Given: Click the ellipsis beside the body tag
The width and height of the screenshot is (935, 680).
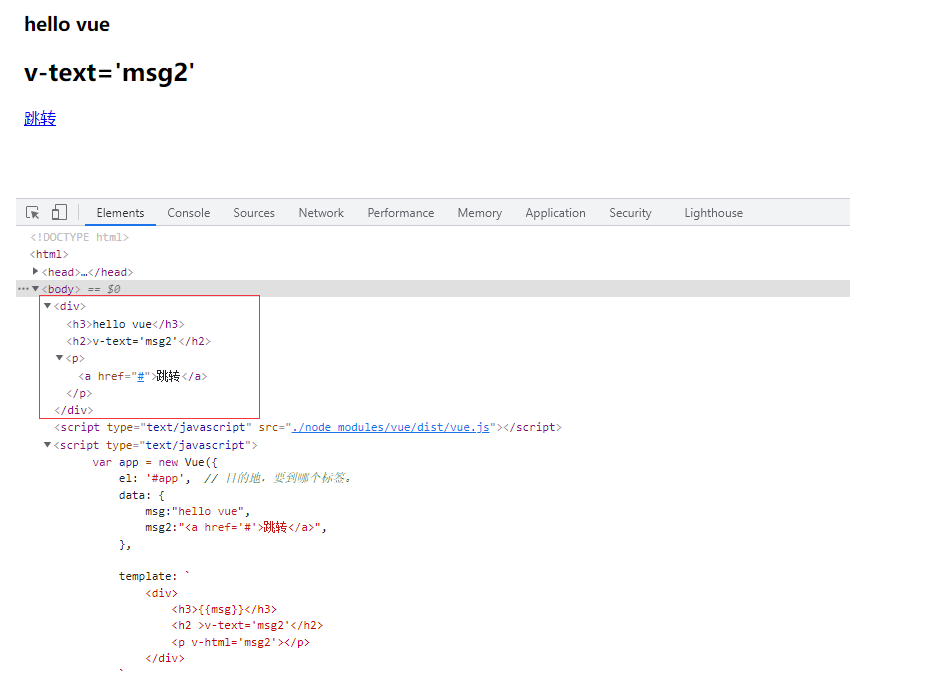Looking at the screenshot, I should point(23,289).
